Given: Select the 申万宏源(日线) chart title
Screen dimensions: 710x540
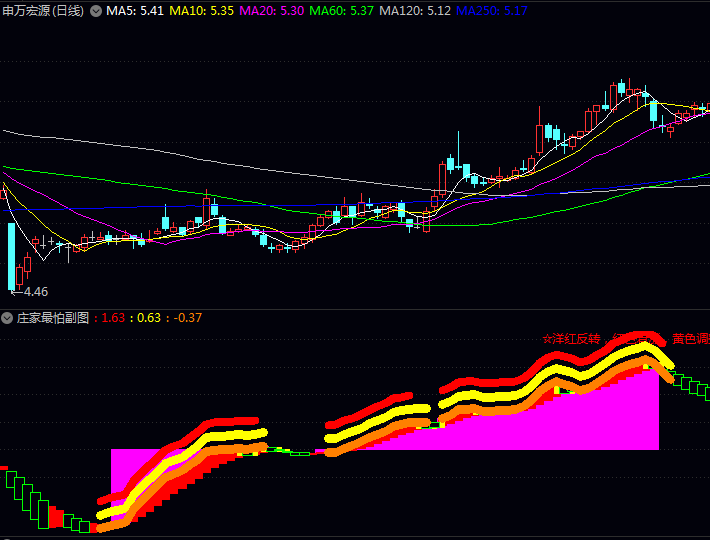Looking at the screenshot, I should (x=43, y=11).
